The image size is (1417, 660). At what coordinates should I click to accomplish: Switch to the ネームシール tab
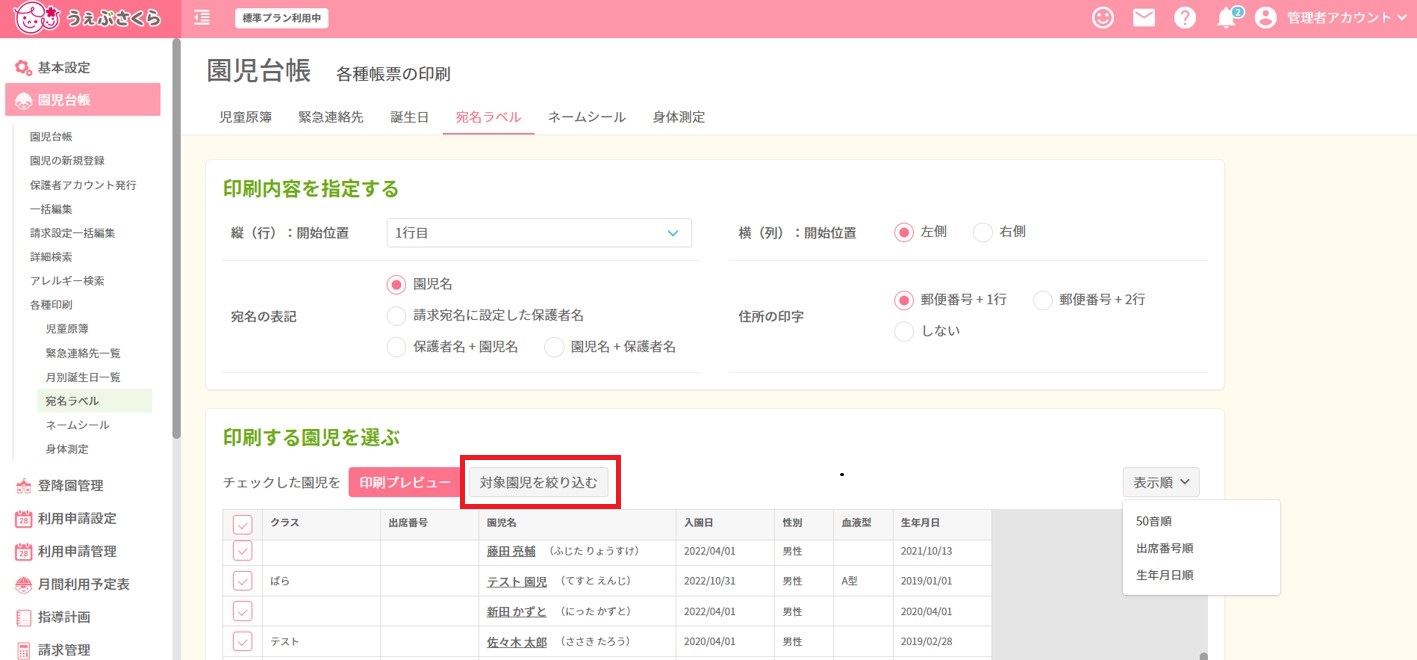point(585,117)
